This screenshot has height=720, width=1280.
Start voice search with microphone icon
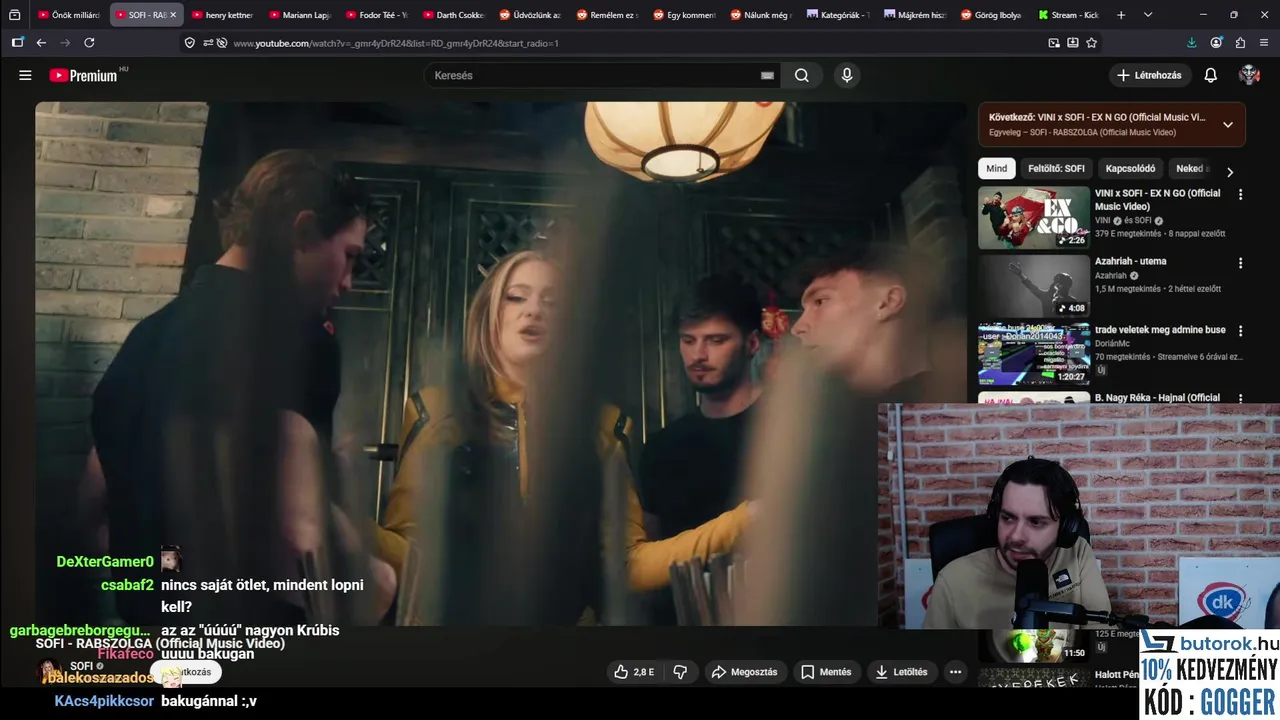(847, 75)
